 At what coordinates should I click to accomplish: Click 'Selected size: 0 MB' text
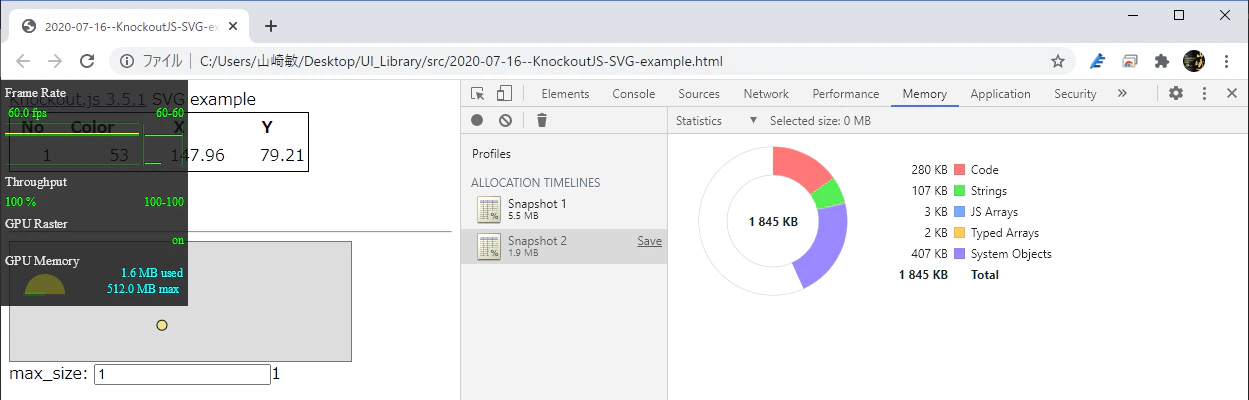click(x=820, y=121)
